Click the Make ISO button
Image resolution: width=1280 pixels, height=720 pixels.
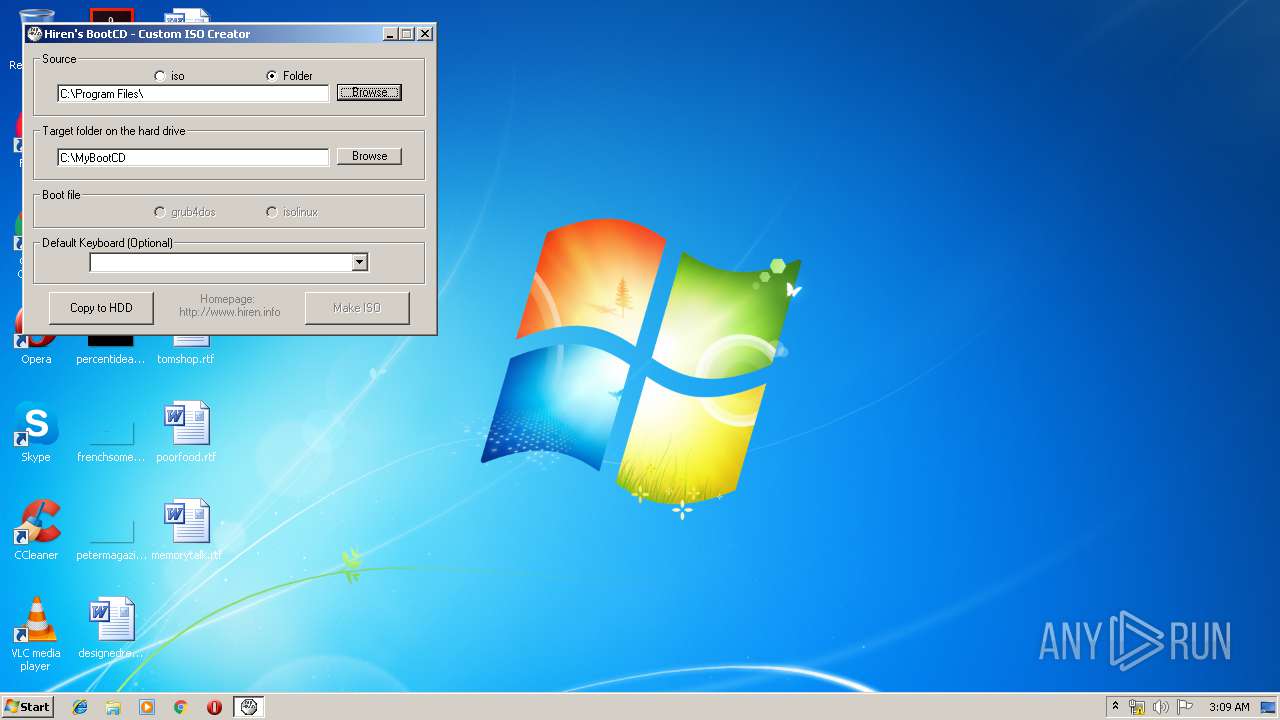click(x=357, y=308)
